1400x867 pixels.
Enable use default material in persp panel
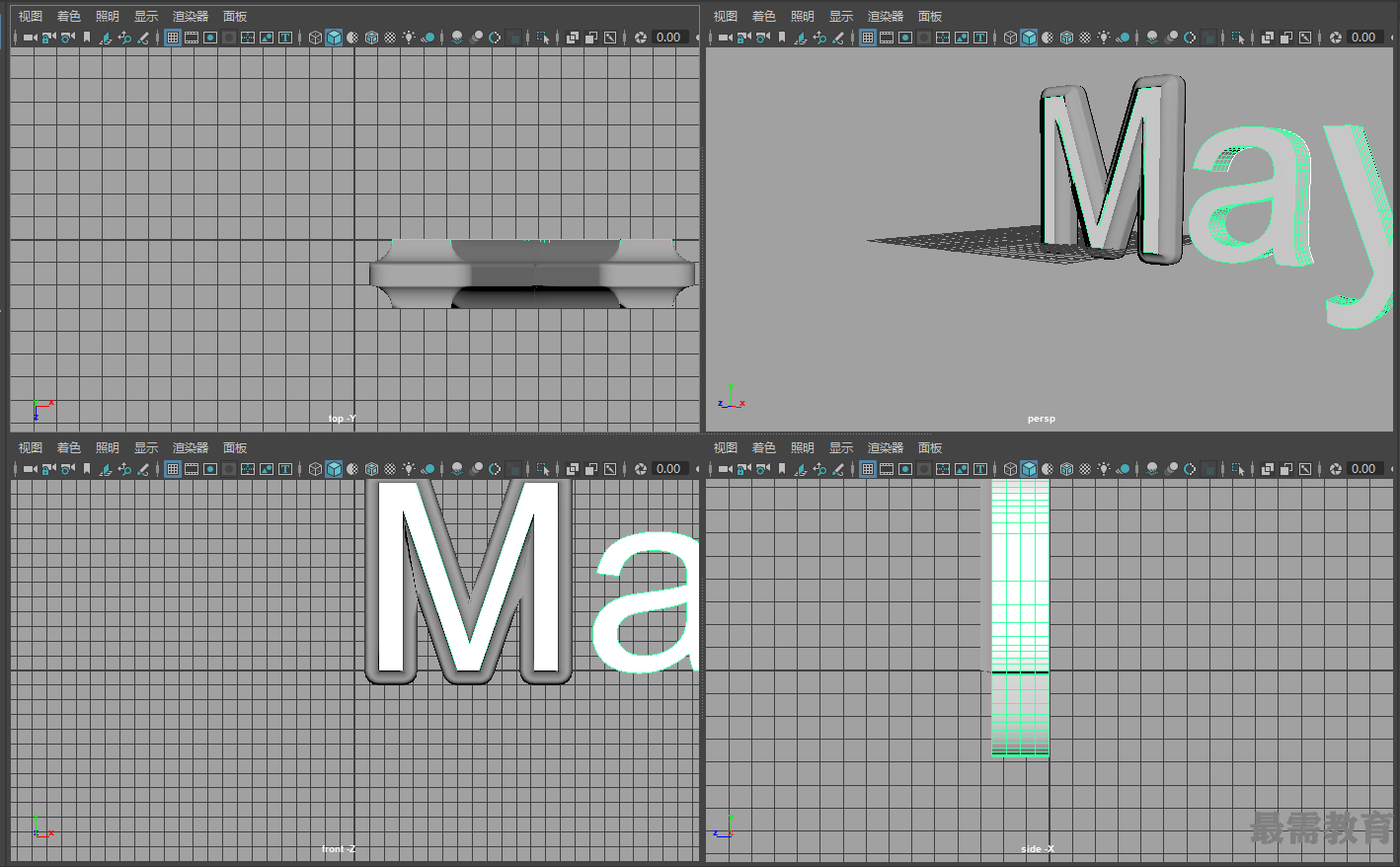1048,38
